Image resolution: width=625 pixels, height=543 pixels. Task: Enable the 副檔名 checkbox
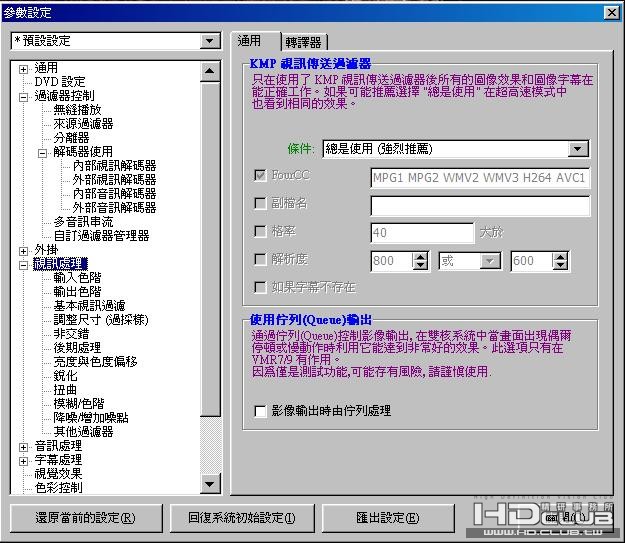pos(260,203)
